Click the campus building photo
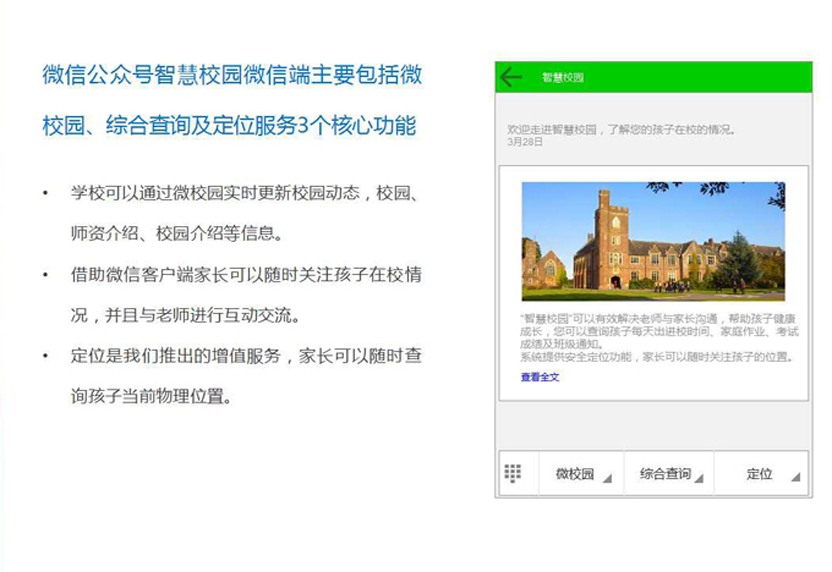The height and width of the screenshot is (572, 832). tap(653, 241)
